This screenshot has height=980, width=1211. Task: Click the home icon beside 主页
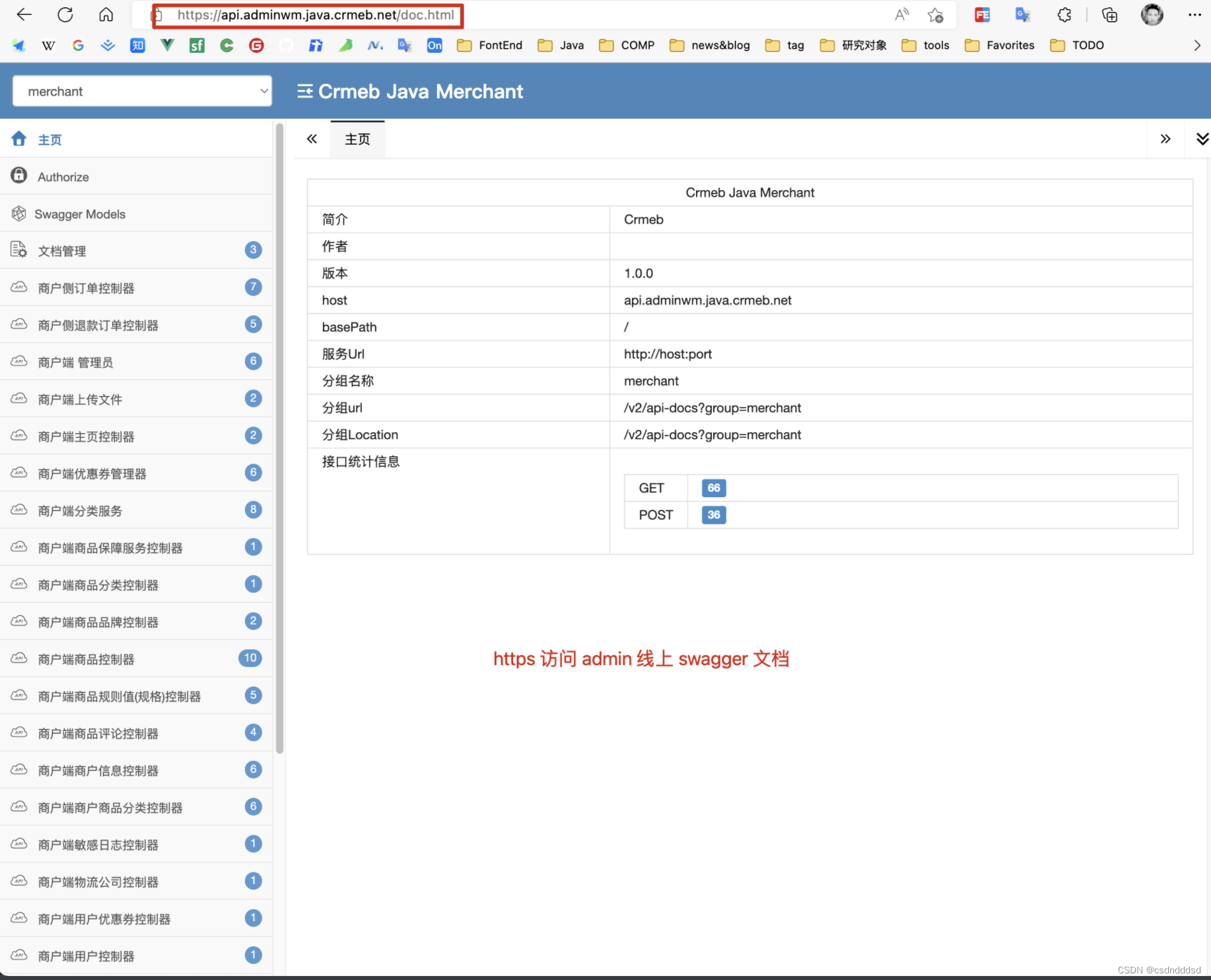pyautogui.click(x=18, y=139)
